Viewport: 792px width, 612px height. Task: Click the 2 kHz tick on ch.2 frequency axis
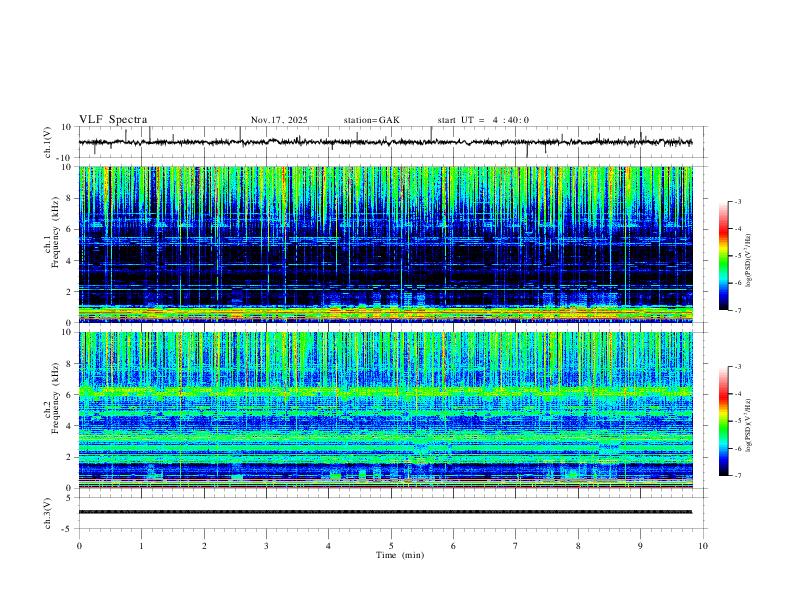[68, 457]
